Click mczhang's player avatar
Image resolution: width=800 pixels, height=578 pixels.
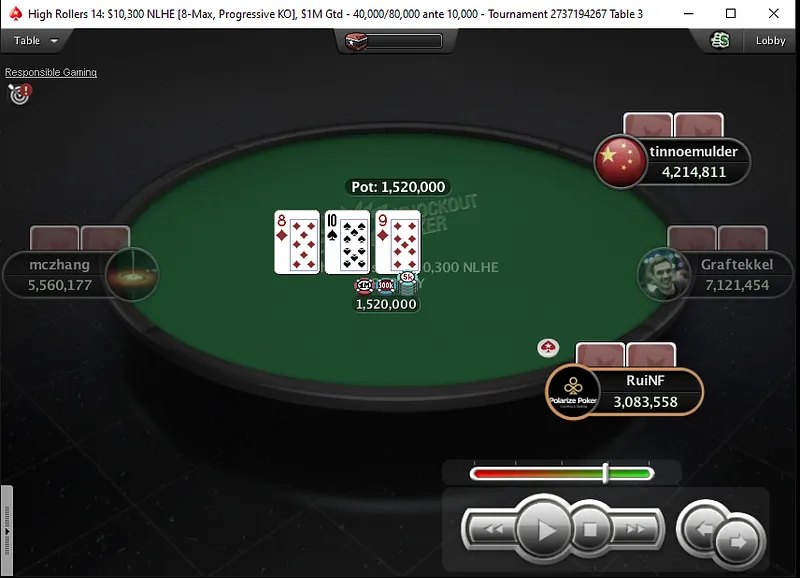[x=132, y=274]
